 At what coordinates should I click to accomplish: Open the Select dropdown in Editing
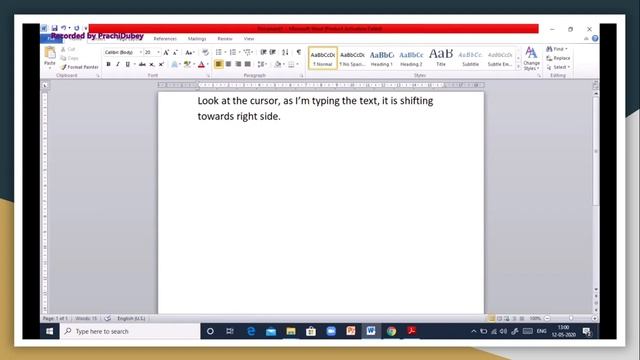click(x=558, y=67)
